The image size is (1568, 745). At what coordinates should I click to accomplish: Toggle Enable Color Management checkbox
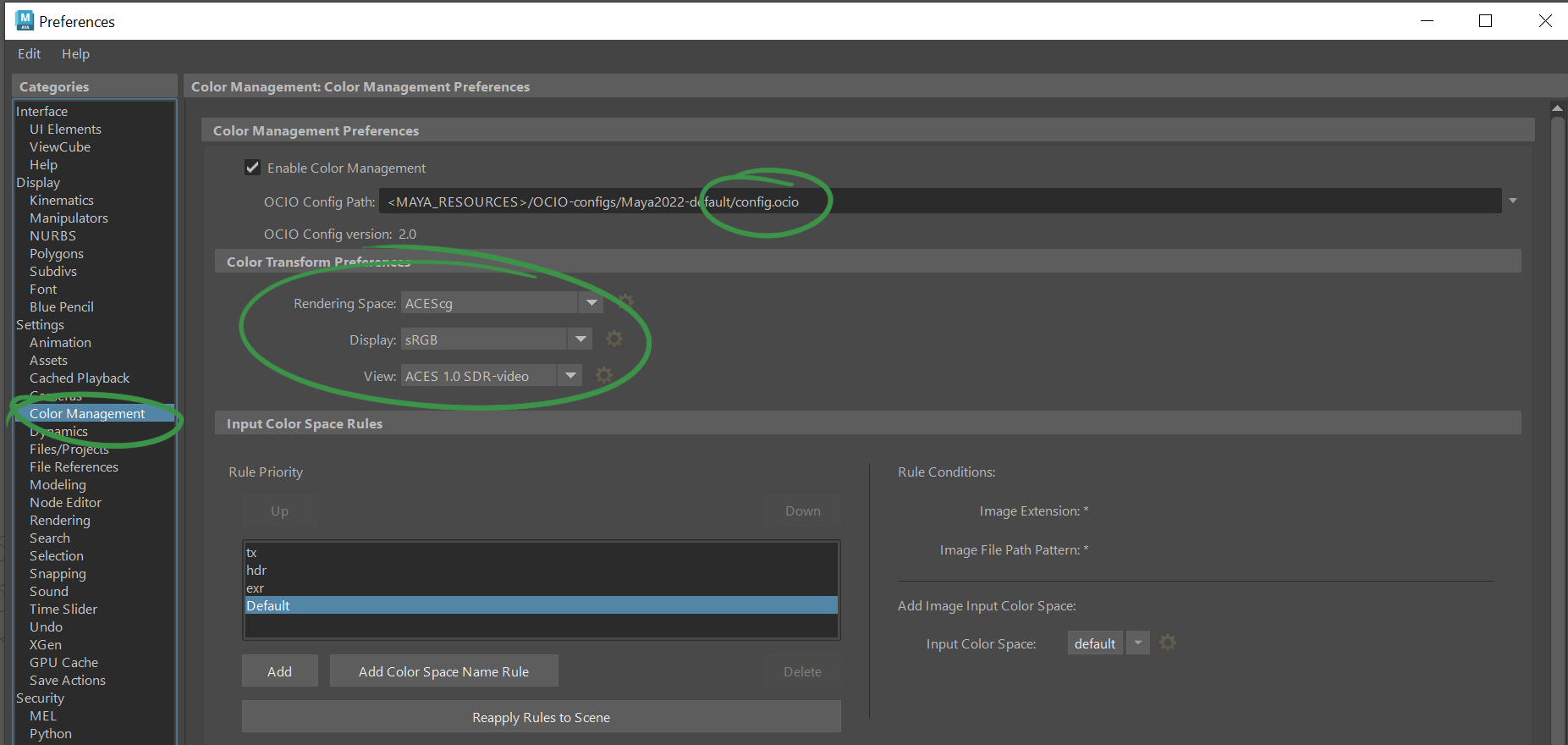pos(252,168)
